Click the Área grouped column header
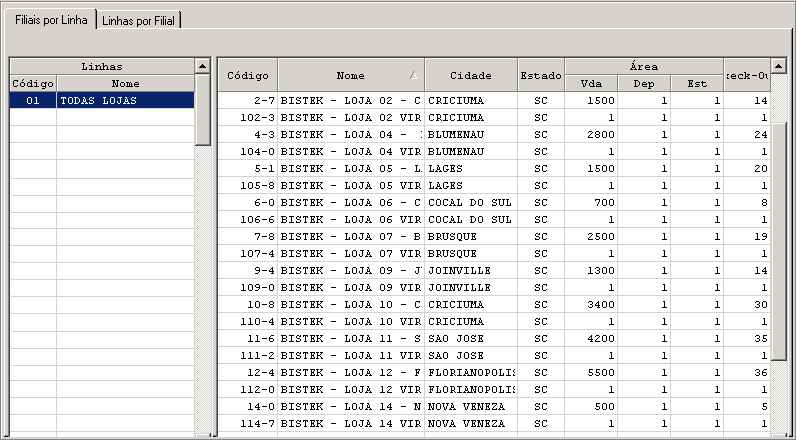The image size is (797, 441). (644, 67)
